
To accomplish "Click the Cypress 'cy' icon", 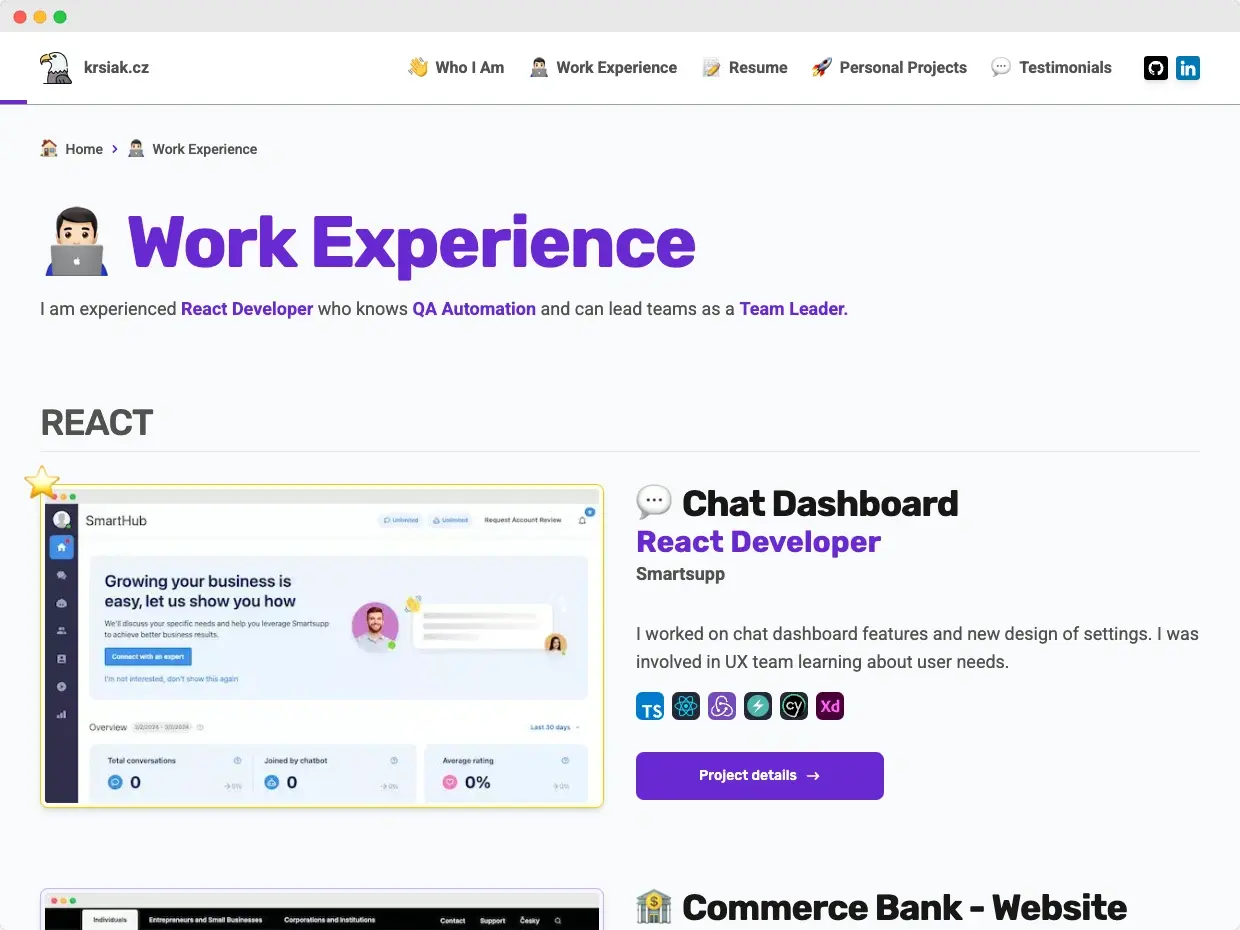I will coord(794,707).
